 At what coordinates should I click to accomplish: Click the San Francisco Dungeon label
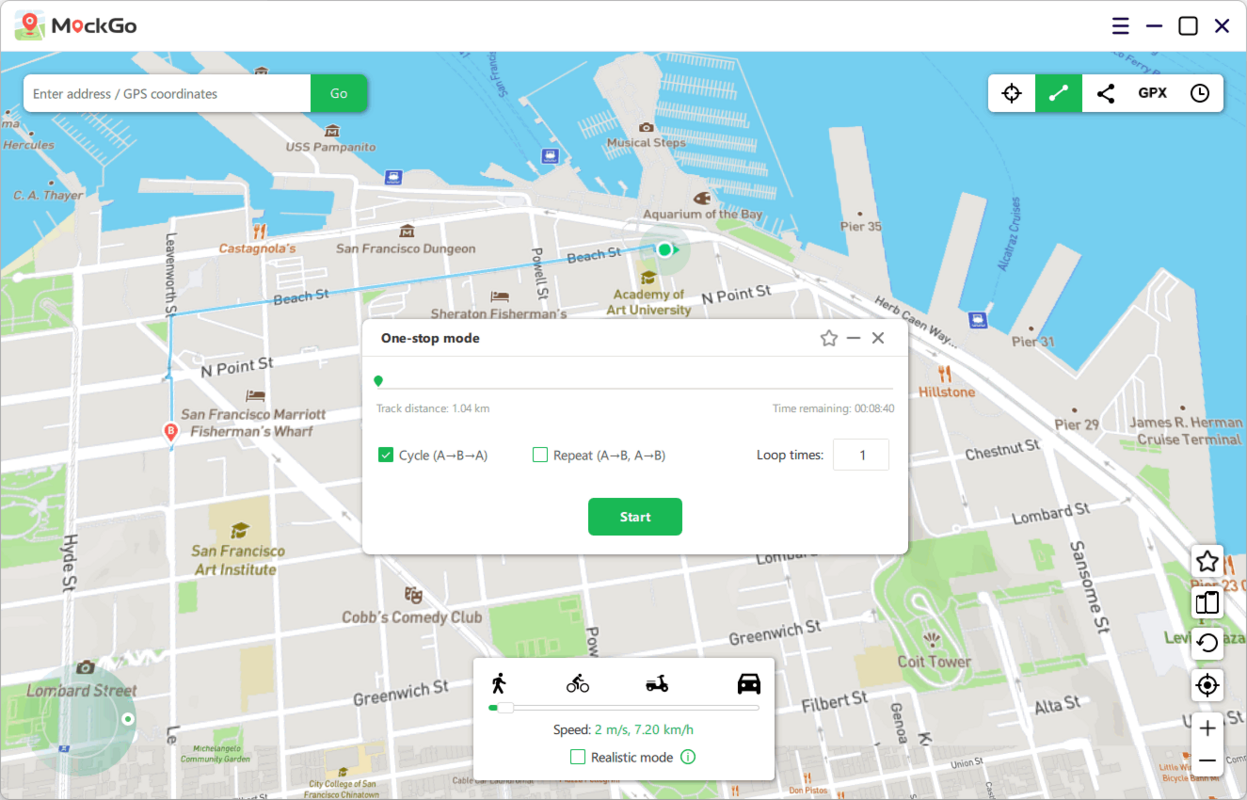(406, 248)
